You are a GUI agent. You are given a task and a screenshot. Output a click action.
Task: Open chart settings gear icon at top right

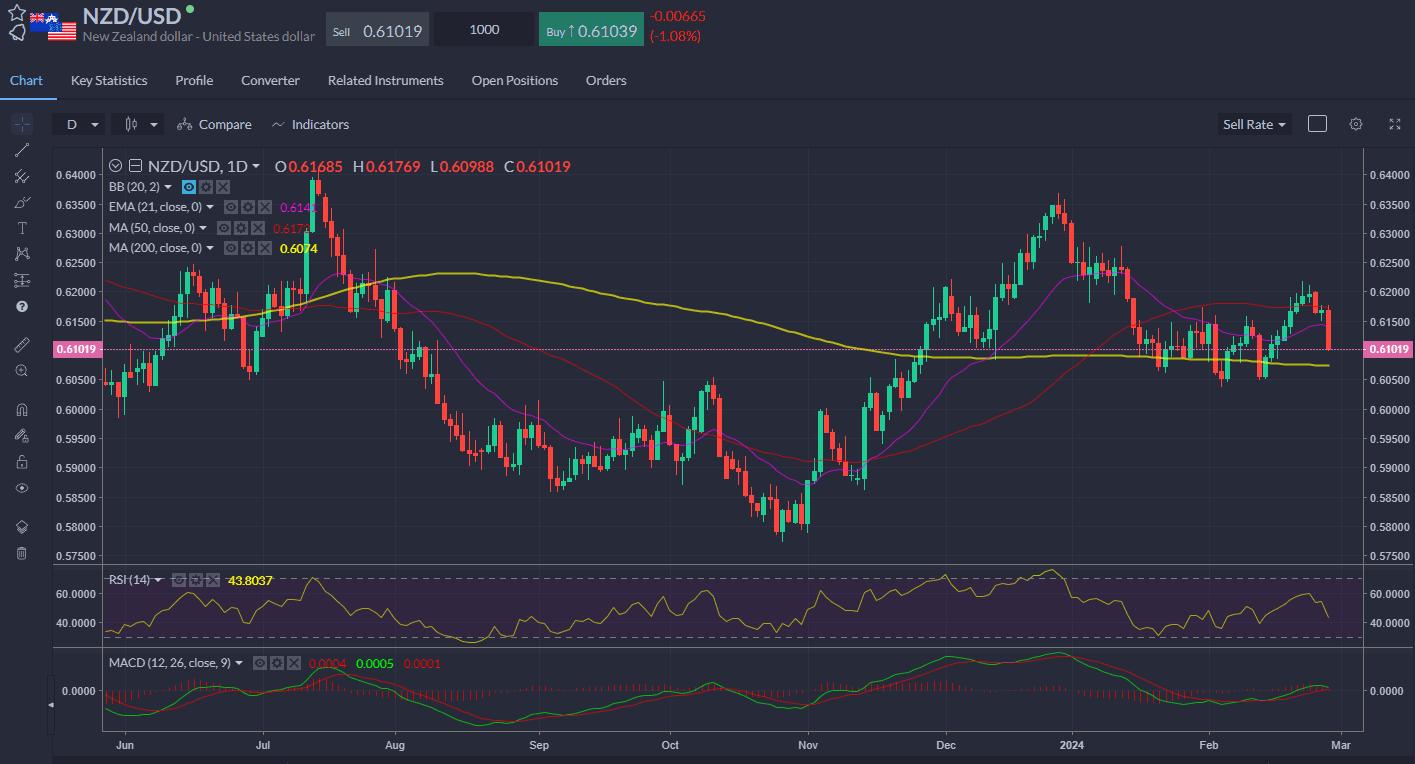[x=1356, y=124]
